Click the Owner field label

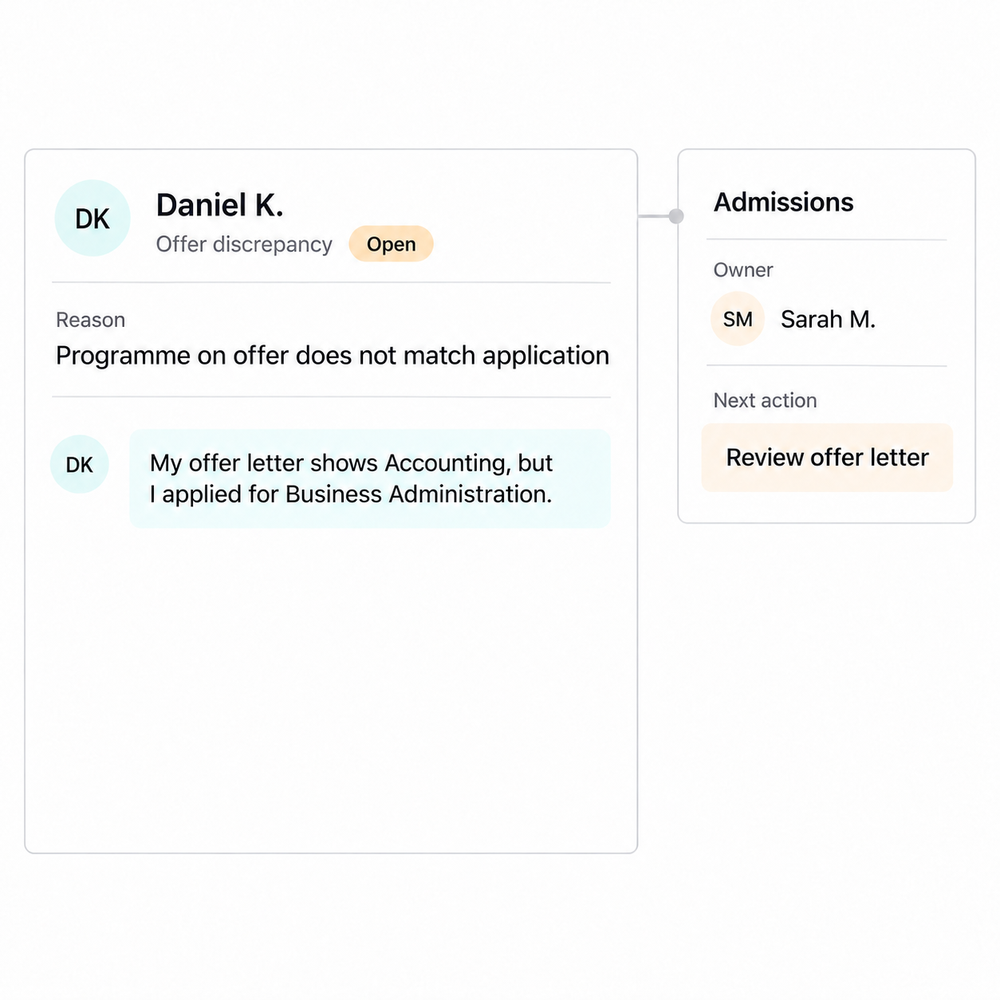pos(743,270)
